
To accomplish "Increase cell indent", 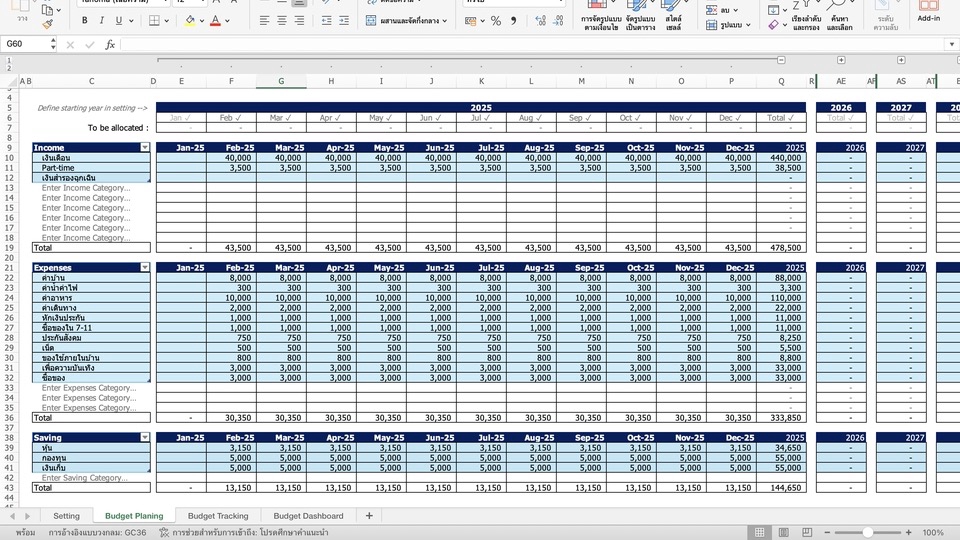I will point(344,20).
